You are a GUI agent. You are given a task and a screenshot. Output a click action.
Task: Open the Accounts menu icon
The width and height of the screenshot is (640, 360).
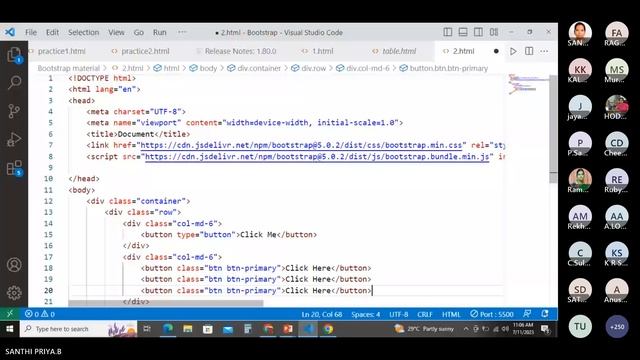[x=14, y=265]
